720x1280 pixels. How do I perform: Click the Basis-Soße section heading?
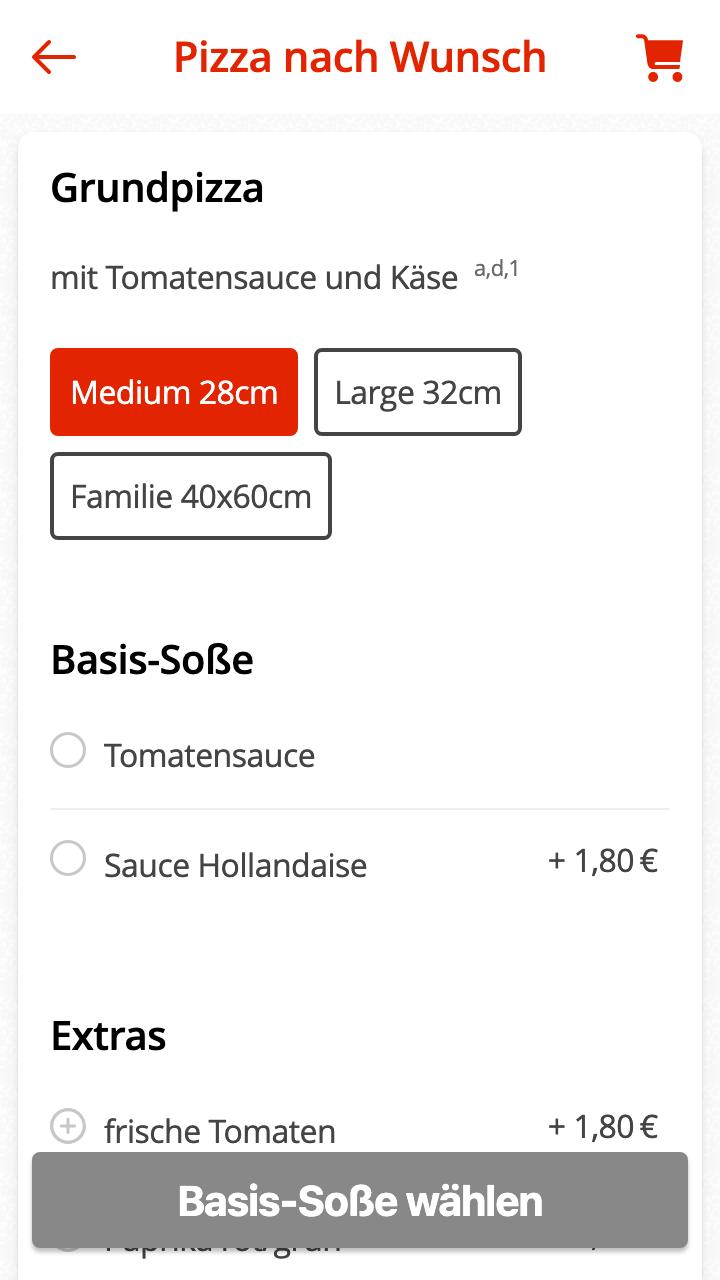point(152,660)
